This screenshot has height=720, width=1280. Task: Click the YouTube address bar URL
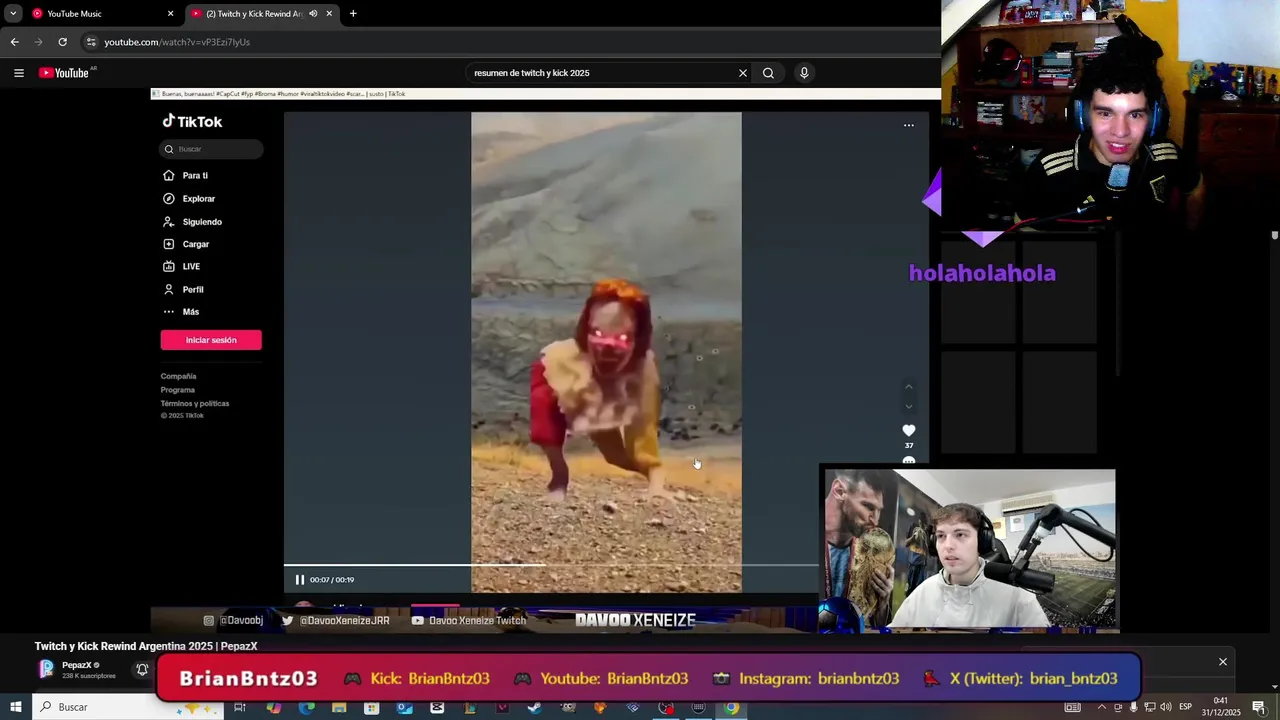tap(177, 42)
